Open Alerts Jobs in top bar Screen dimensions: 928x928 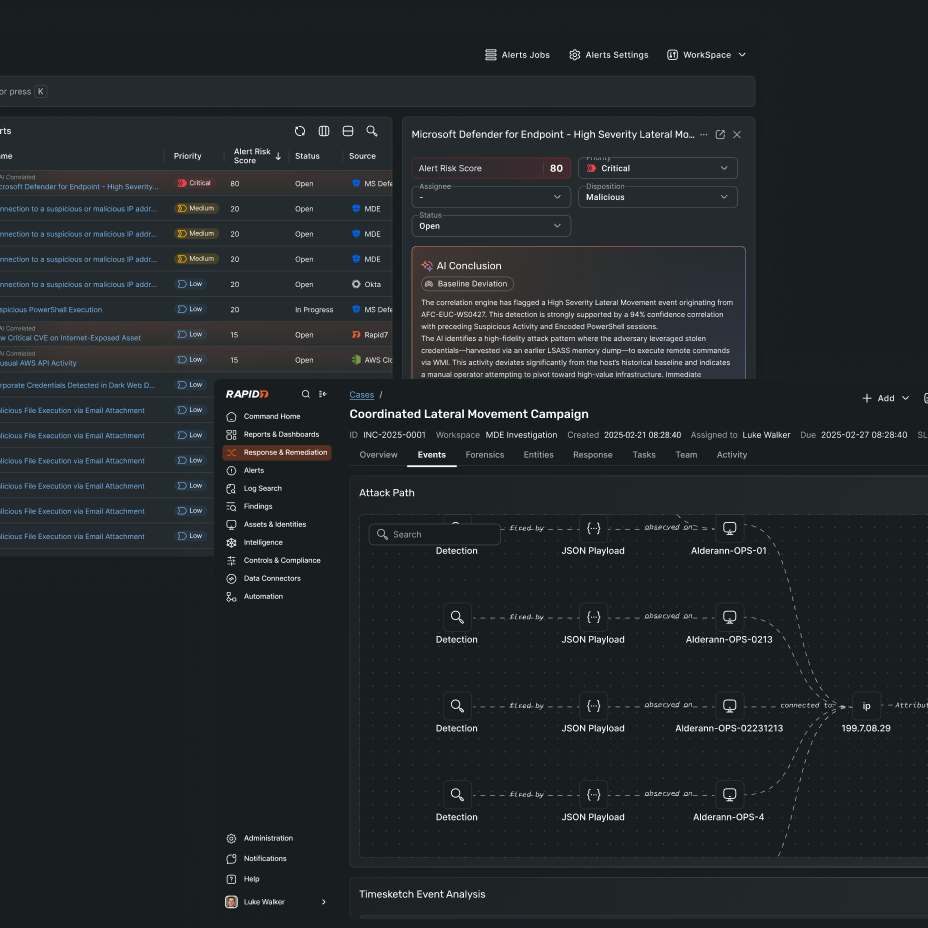(x=517, y=55)
